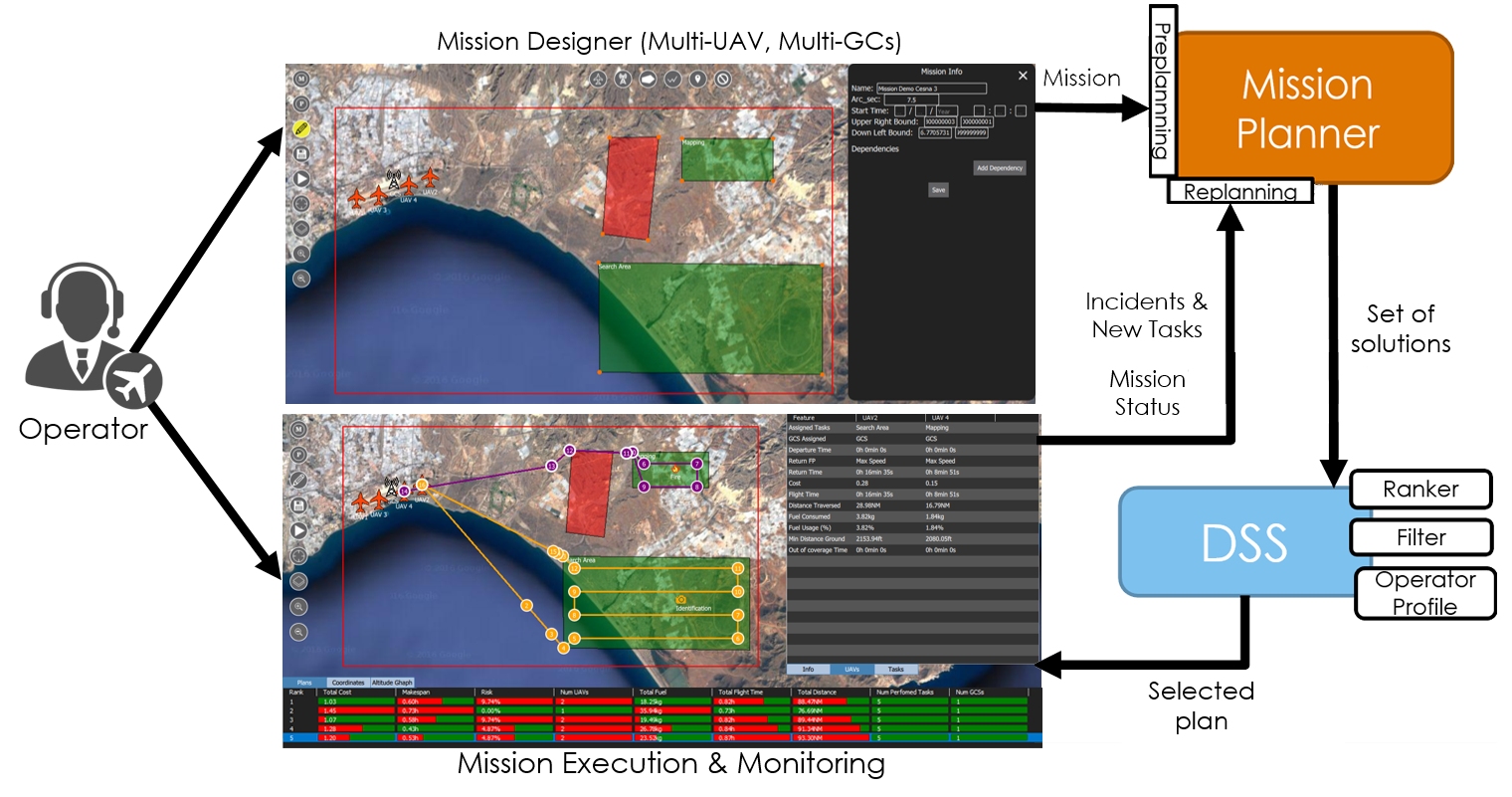Viewport: 1512px width, 797px height.
Task: Close the Mission Info panel
Action: [x=1023, y=76]
